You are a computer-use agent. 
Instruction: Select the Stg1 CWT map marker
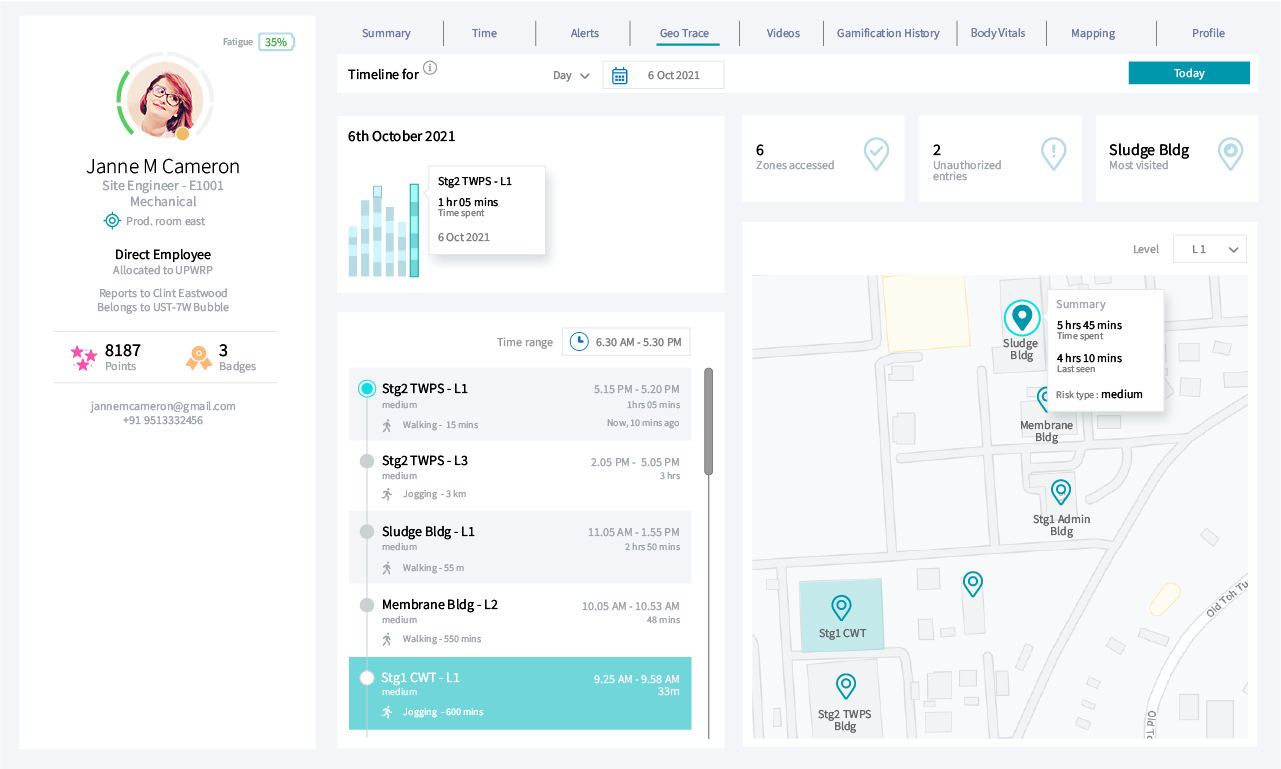tap(842, 607)
